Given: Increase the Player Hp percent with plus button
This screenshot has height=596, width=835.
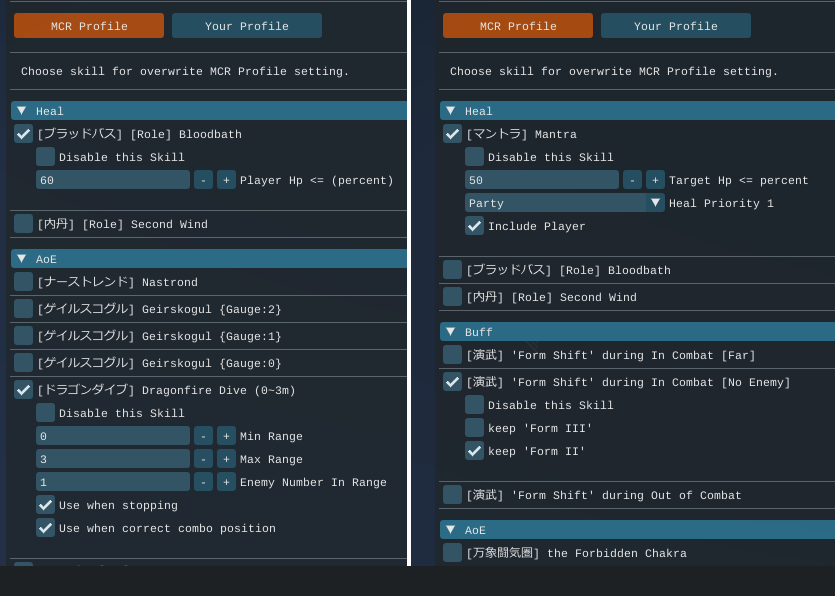Looking at the screenshot, I should pos(226,180).
